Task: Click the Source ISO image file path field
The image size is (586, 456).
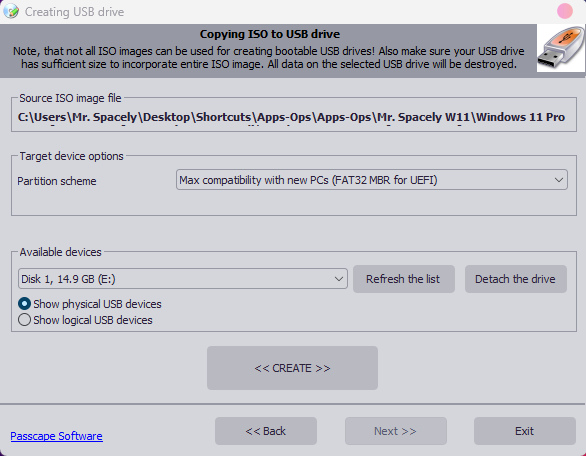Action: click(294, 117)
